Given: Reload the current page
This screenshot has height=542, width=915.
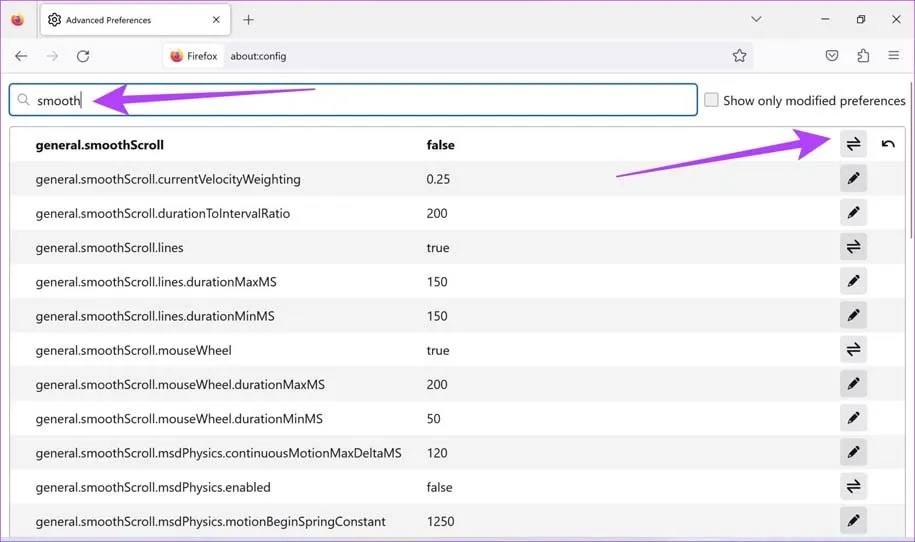Looking at the screenshot, I should pos(83,56).
